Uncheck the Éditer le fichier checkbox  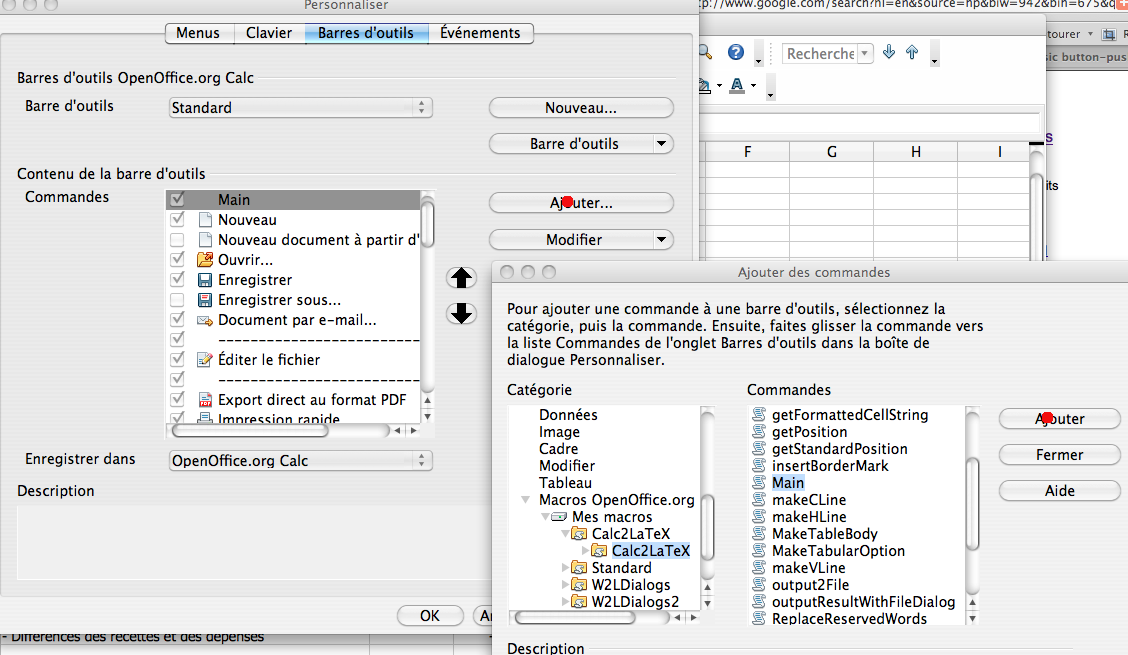click(x=177, y=360)
